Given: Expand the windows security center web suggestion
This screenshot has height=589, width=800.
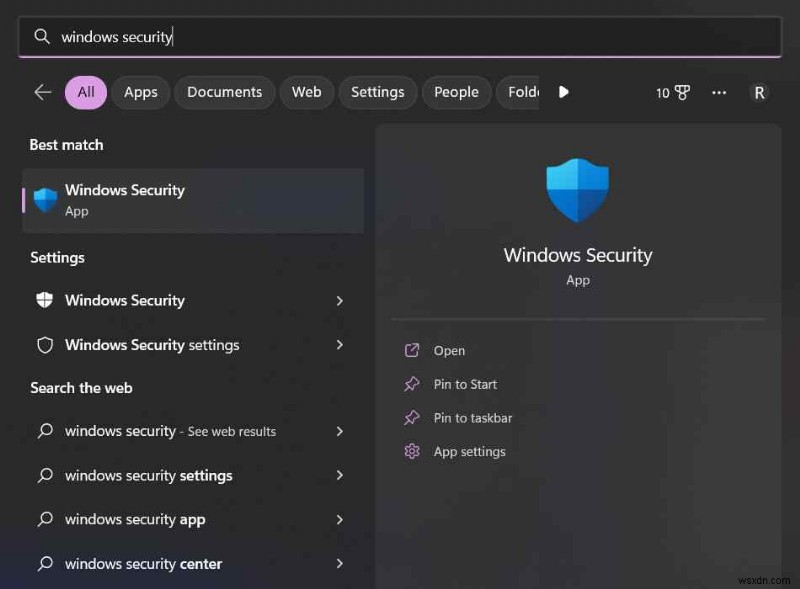Looking at the screenshot, I should 340,563.
